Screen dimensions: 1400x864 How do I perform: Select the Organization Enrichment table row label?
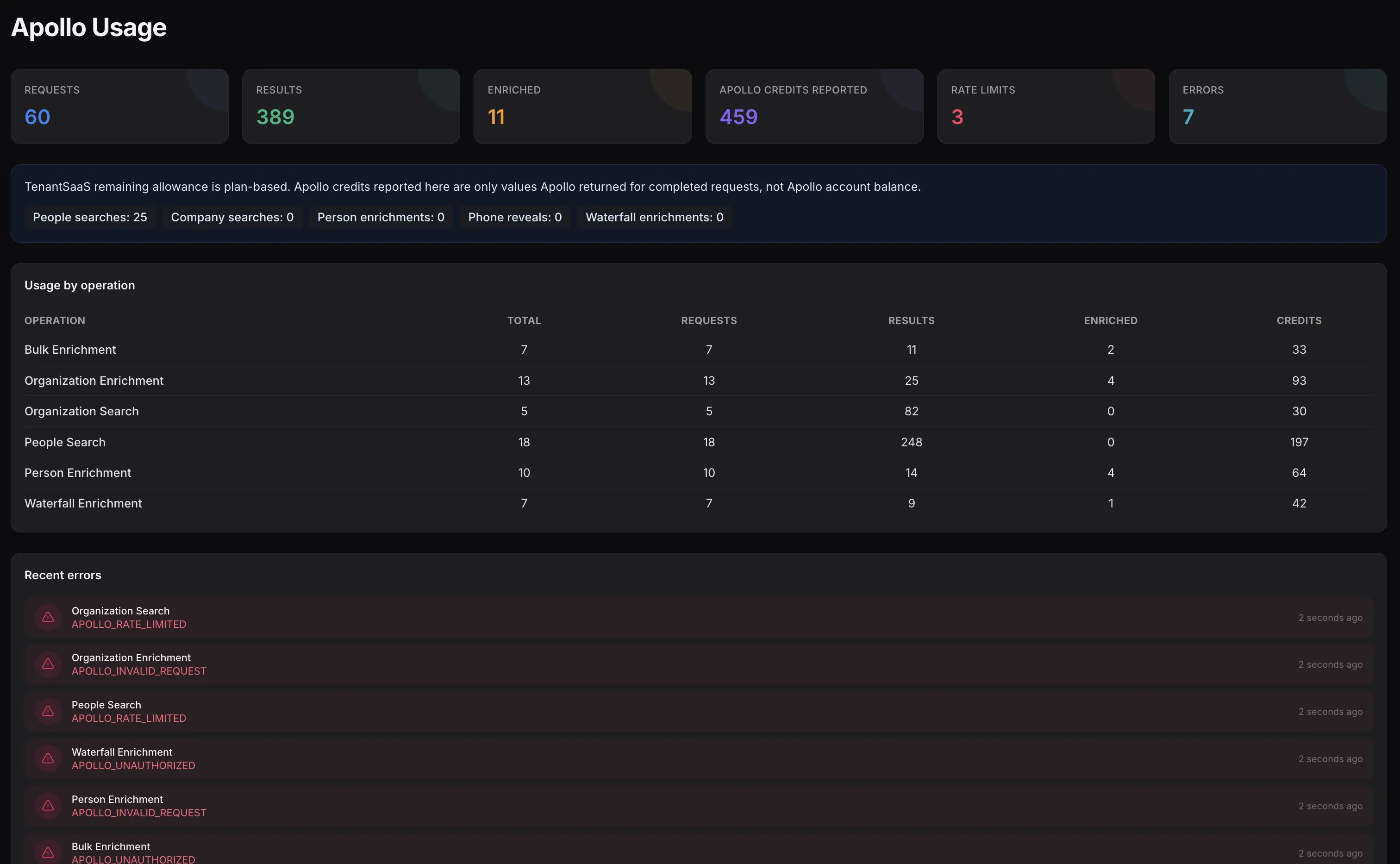click(94, 381)
